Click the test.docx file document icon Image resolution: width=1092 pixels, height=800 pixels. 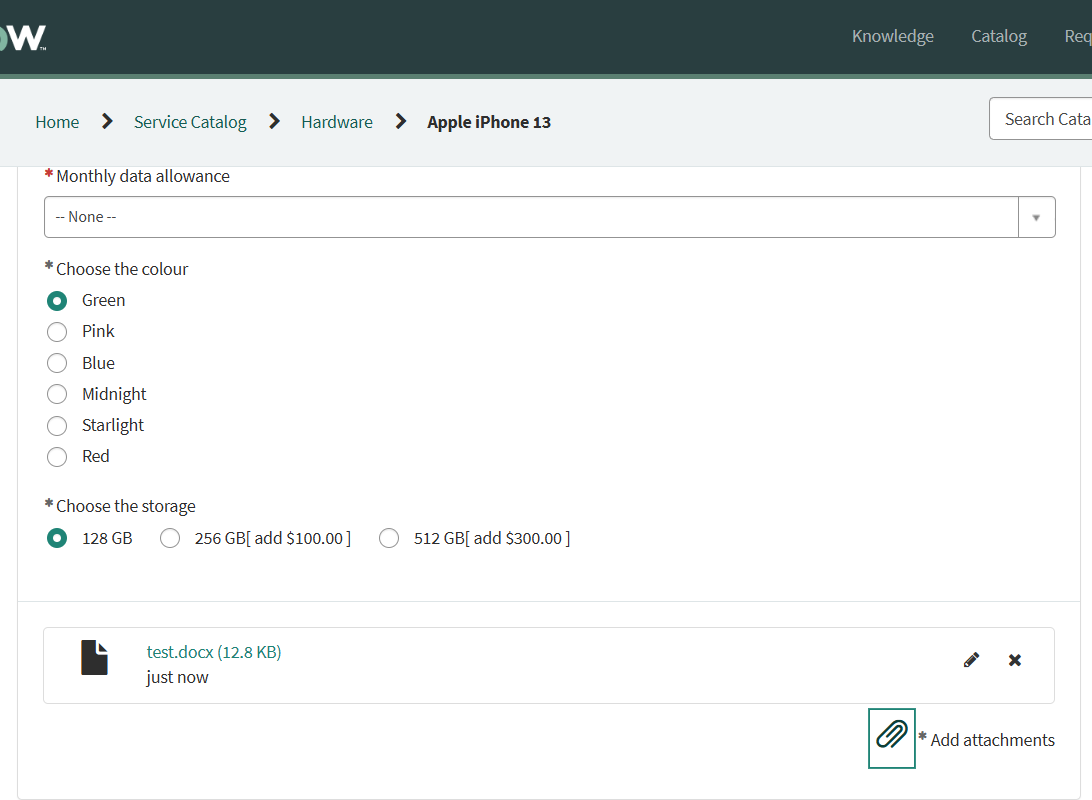coord(95,658)
